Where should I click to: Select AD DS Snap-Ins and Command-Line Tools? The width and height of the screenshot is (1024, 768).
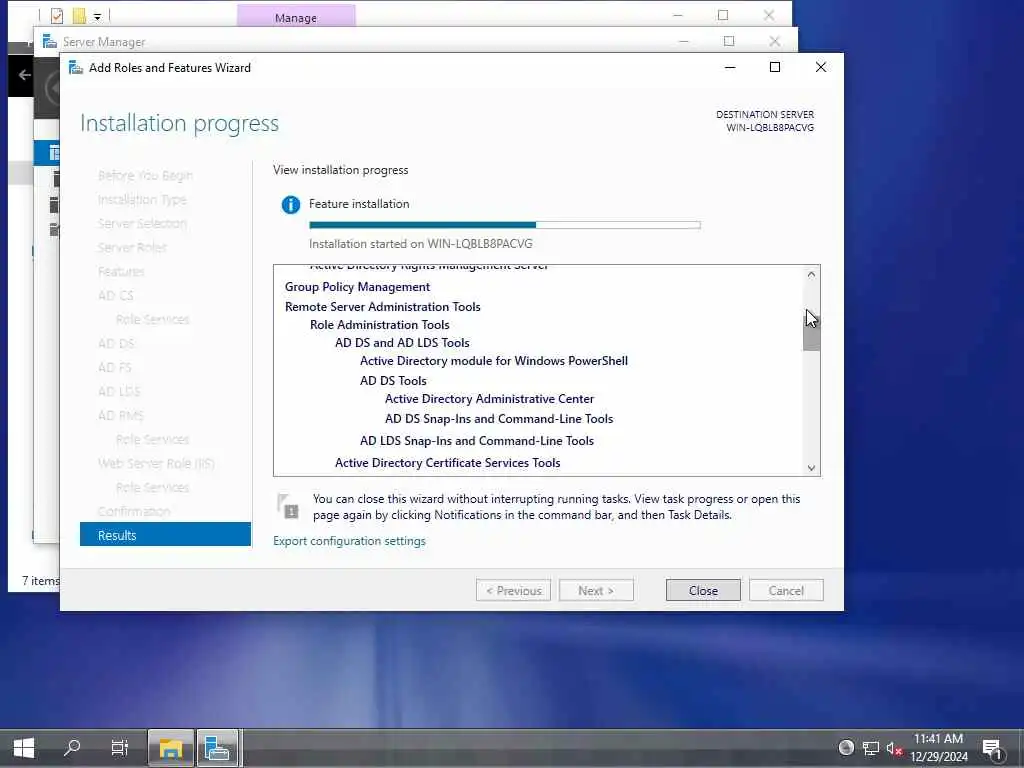(499, 419)
